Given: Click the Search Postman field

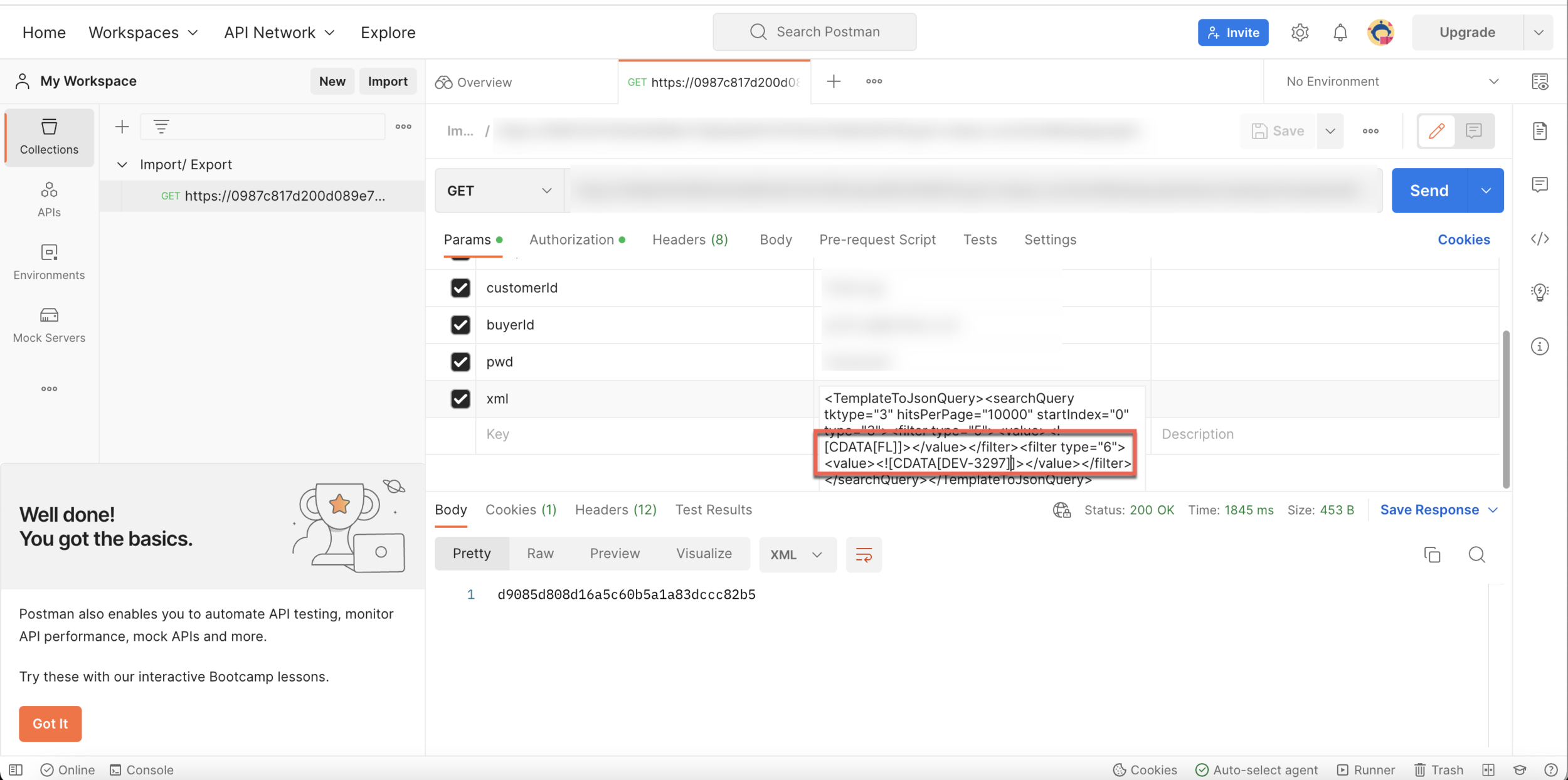Looking at the screenshot, I should [814, 32].
